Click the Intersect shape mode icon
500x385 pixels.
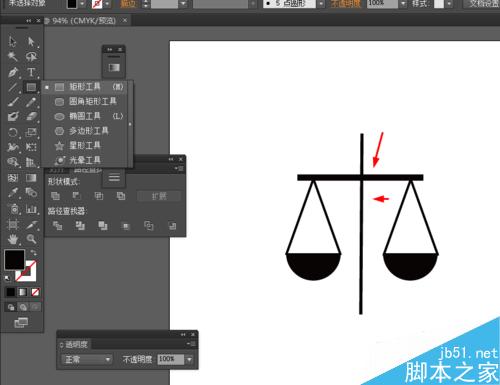tap(99, 196)
